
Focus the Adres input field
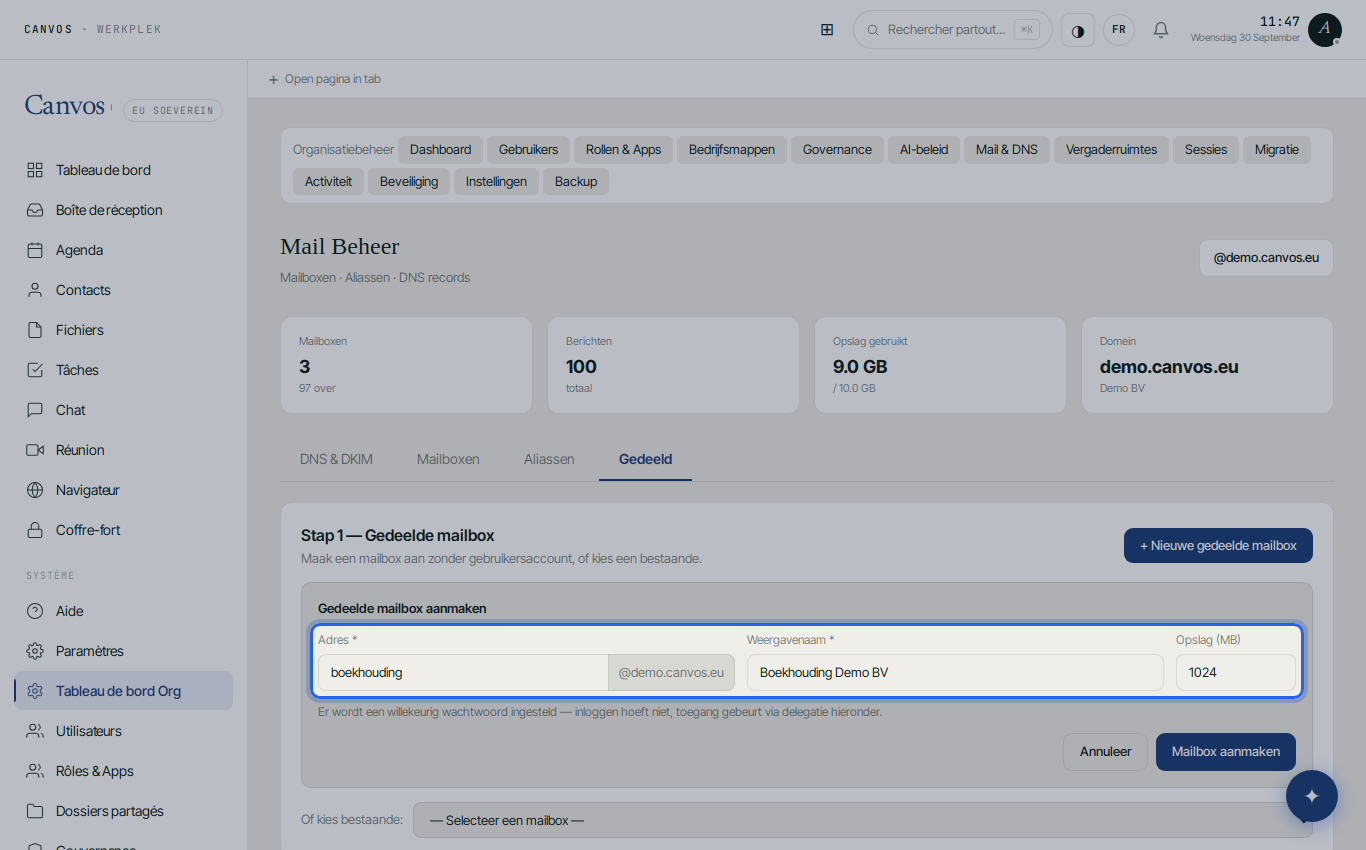463,673
